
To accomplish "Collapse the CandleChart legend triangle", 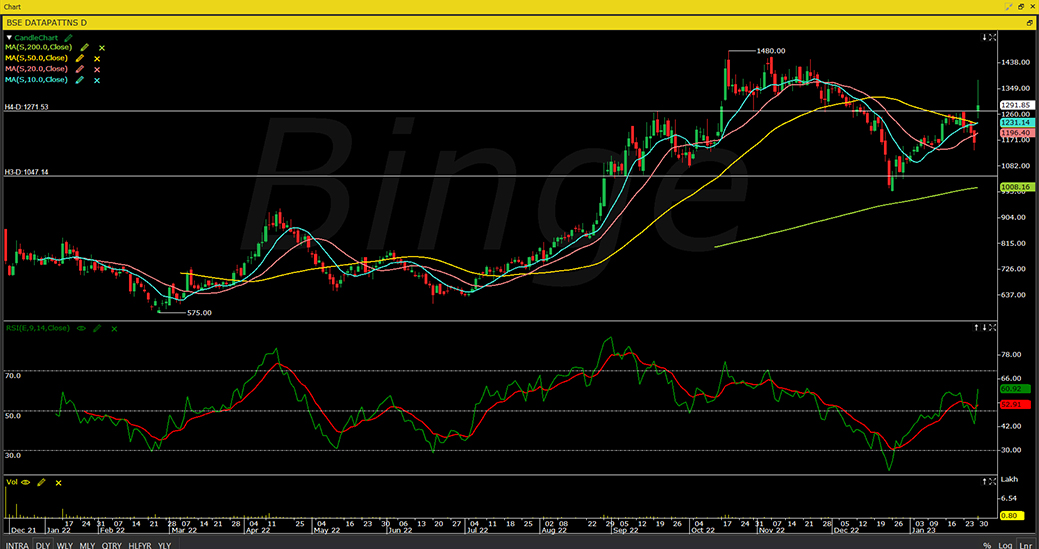I will tap(9, 38).
